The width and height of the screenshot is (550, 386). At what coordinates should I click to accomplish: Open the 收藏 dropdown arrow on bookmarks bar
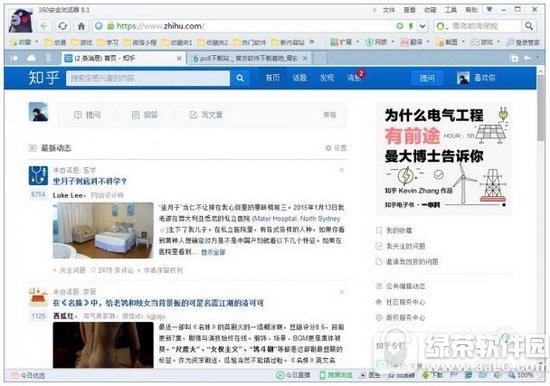coord(36,42)
